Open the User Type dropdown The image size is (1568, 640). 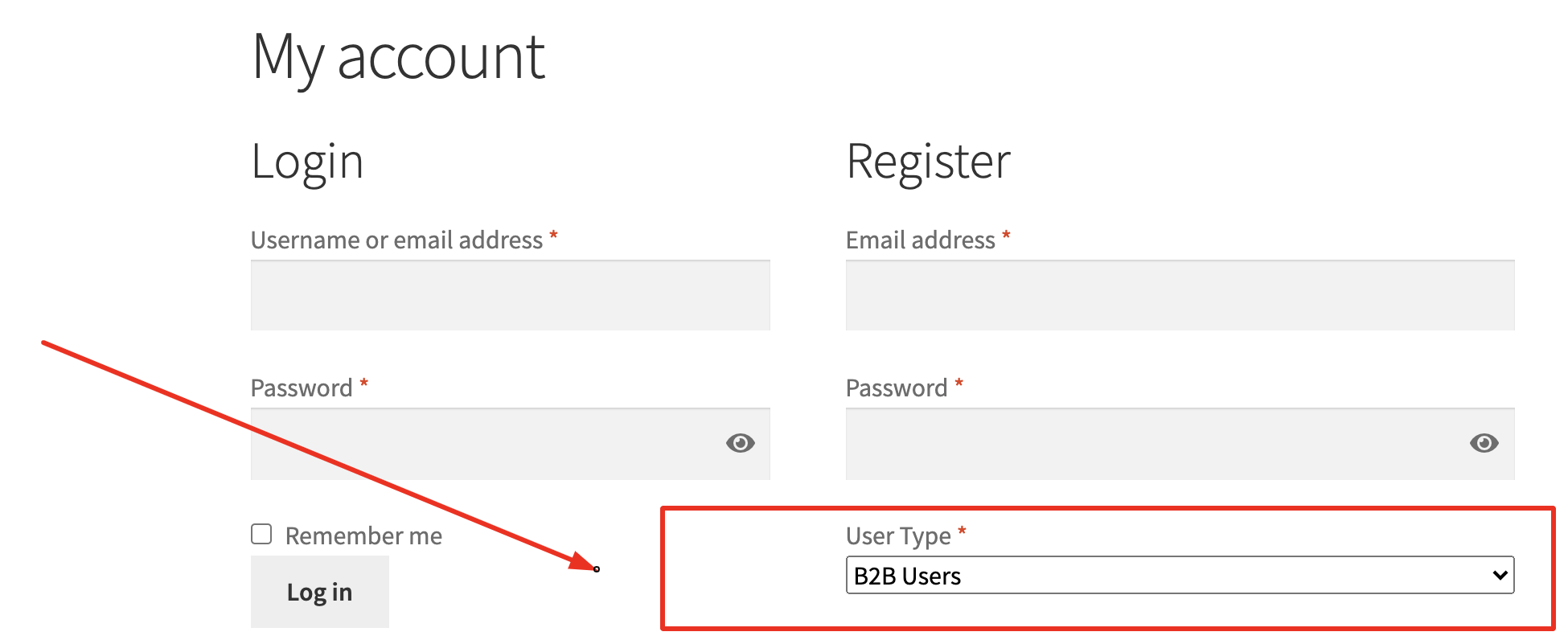(x=1180, y=576)
